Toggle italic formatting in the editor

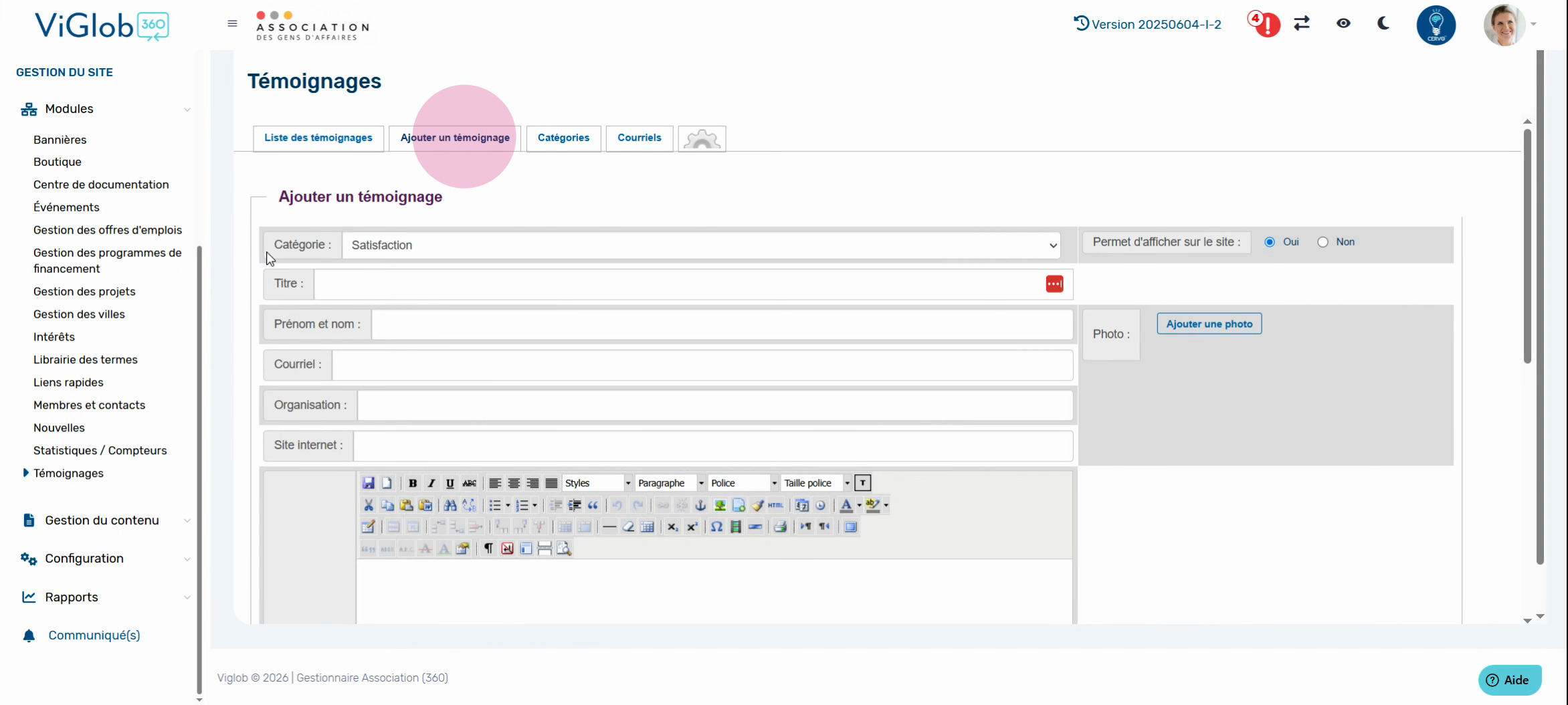coord(431,483)
